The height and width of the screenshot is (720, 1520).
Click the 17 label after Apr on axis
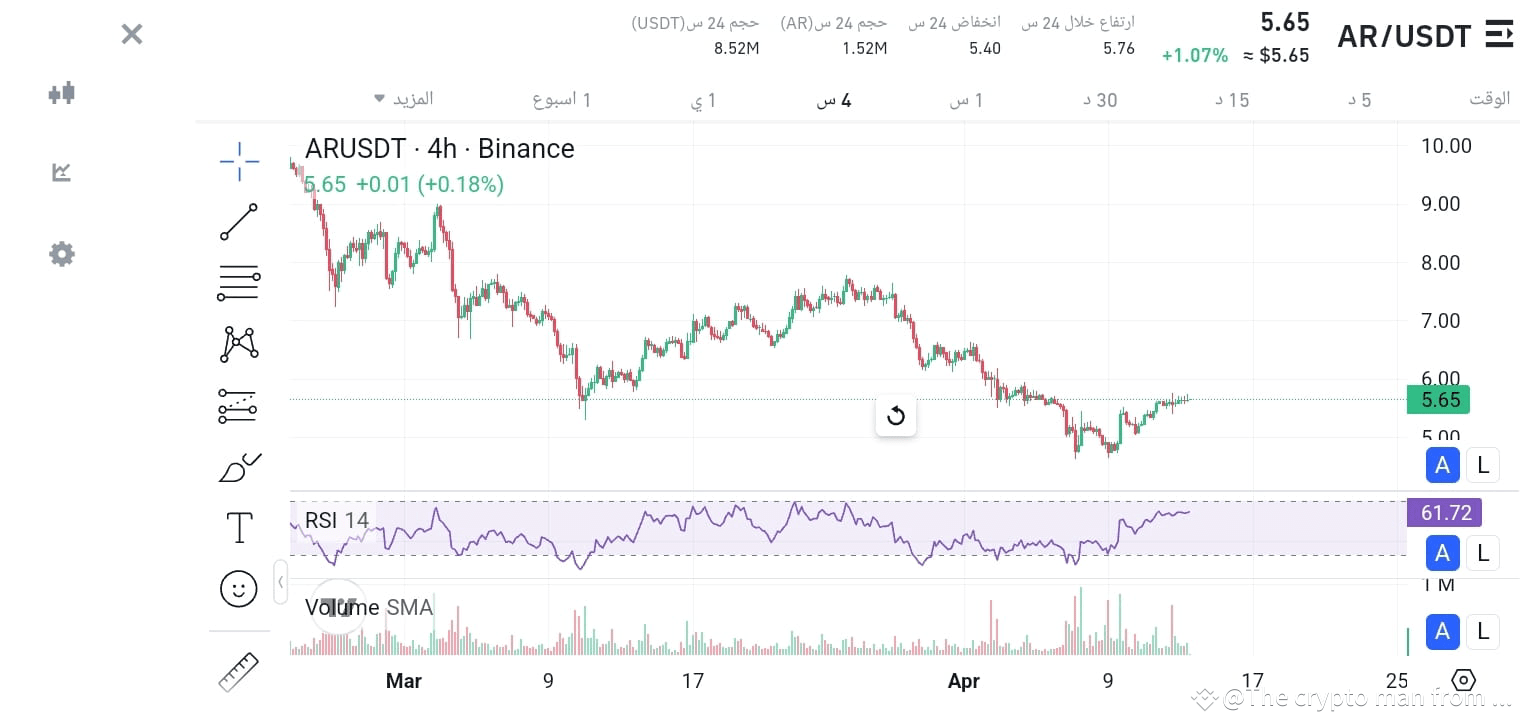coord(1252,681)
